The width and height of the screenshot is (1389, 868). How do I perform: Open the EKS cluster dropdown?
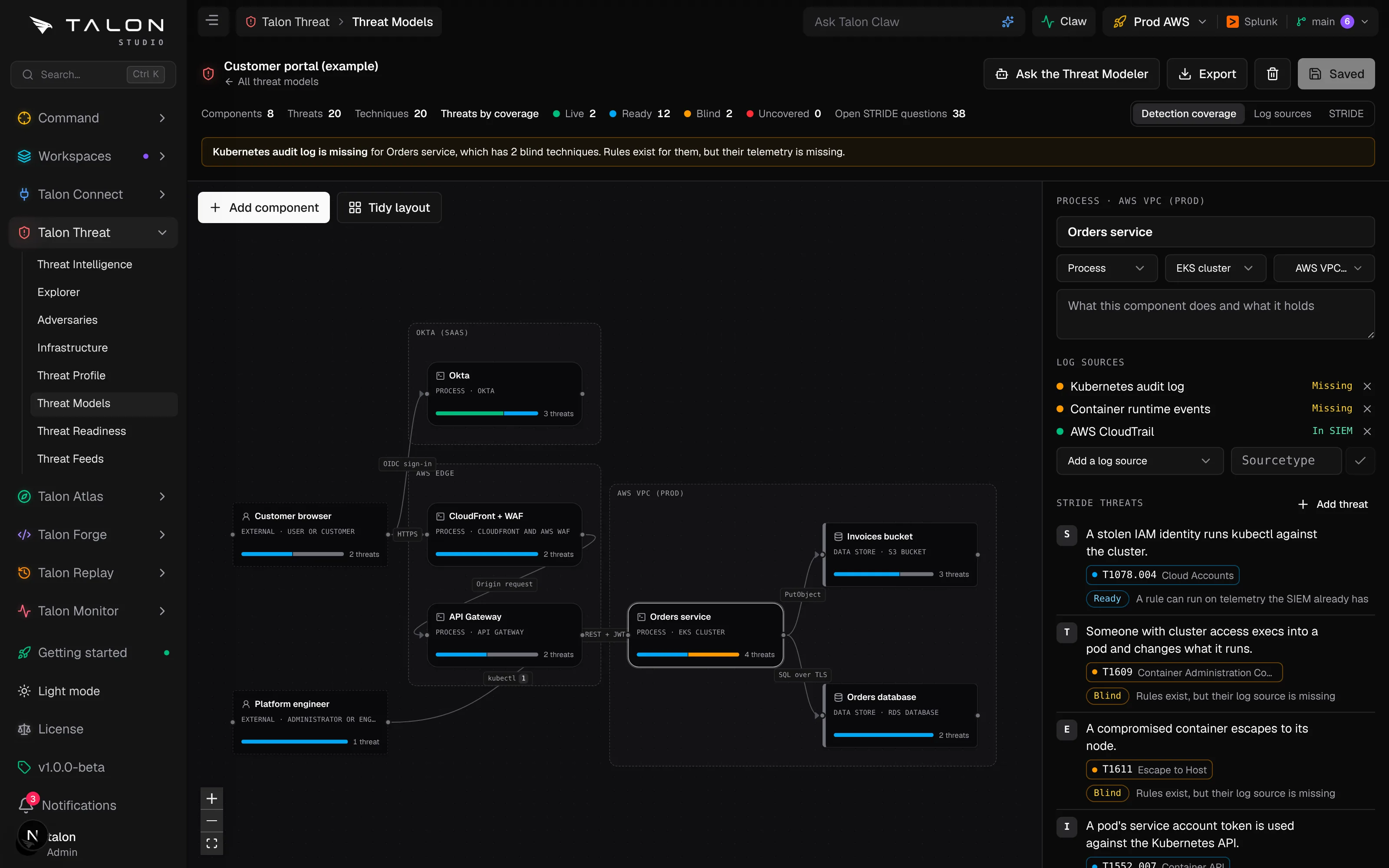tap(1215, 268)
